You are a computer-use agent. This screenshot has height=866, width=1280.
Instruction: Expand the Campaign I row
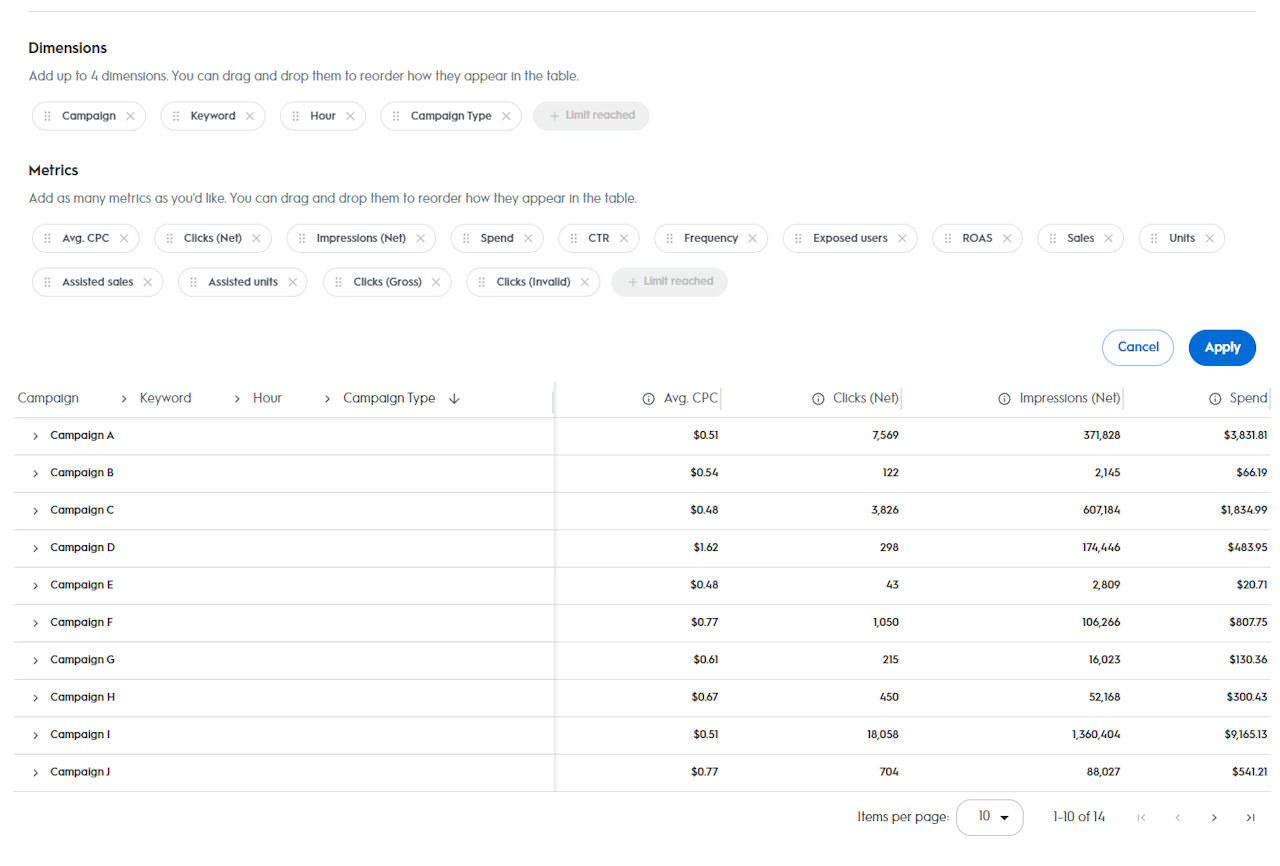tap(35, 735)
